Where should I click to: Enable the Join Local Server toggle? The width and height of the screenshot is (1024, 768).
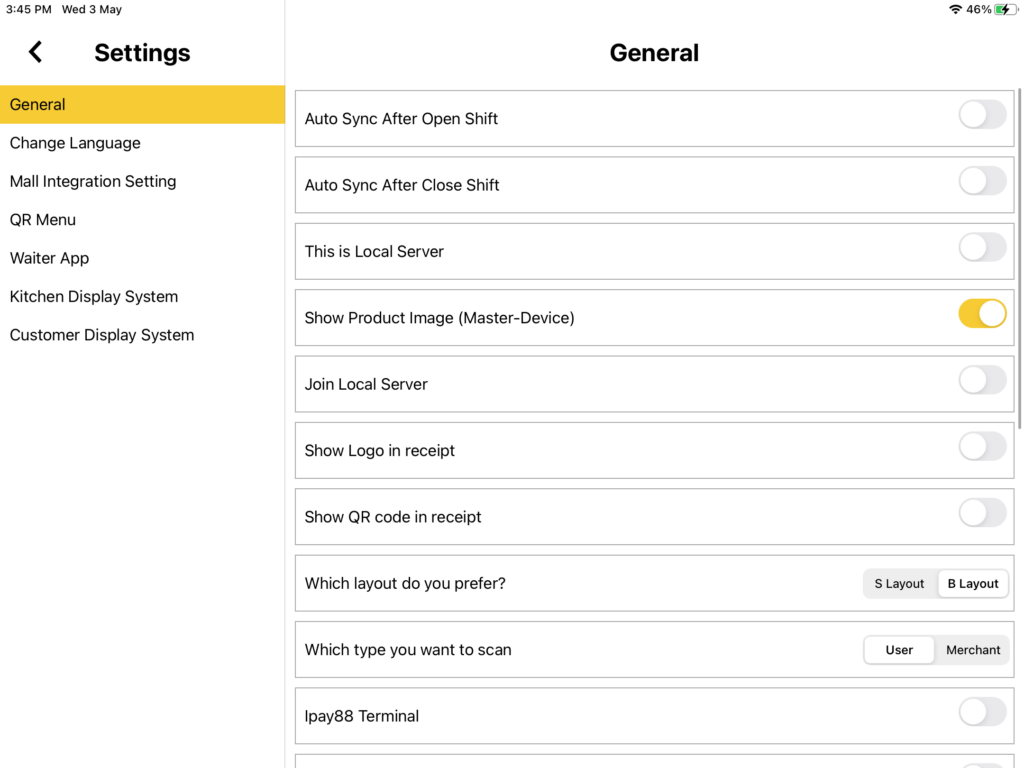pyautogui.click(x=982, y=380)
